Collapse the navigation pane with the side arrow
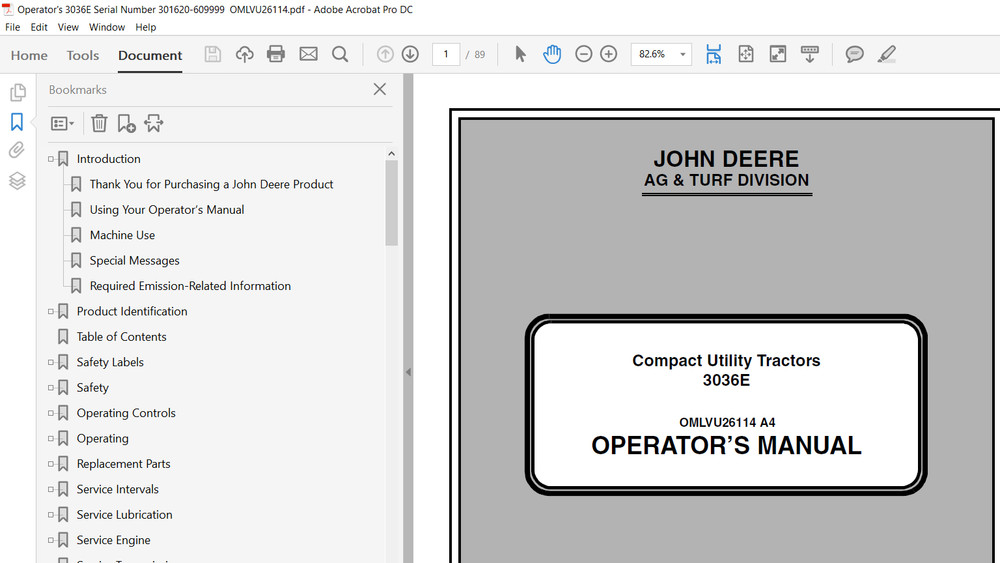Viewport: 1000px width, 563px height. 408,372
